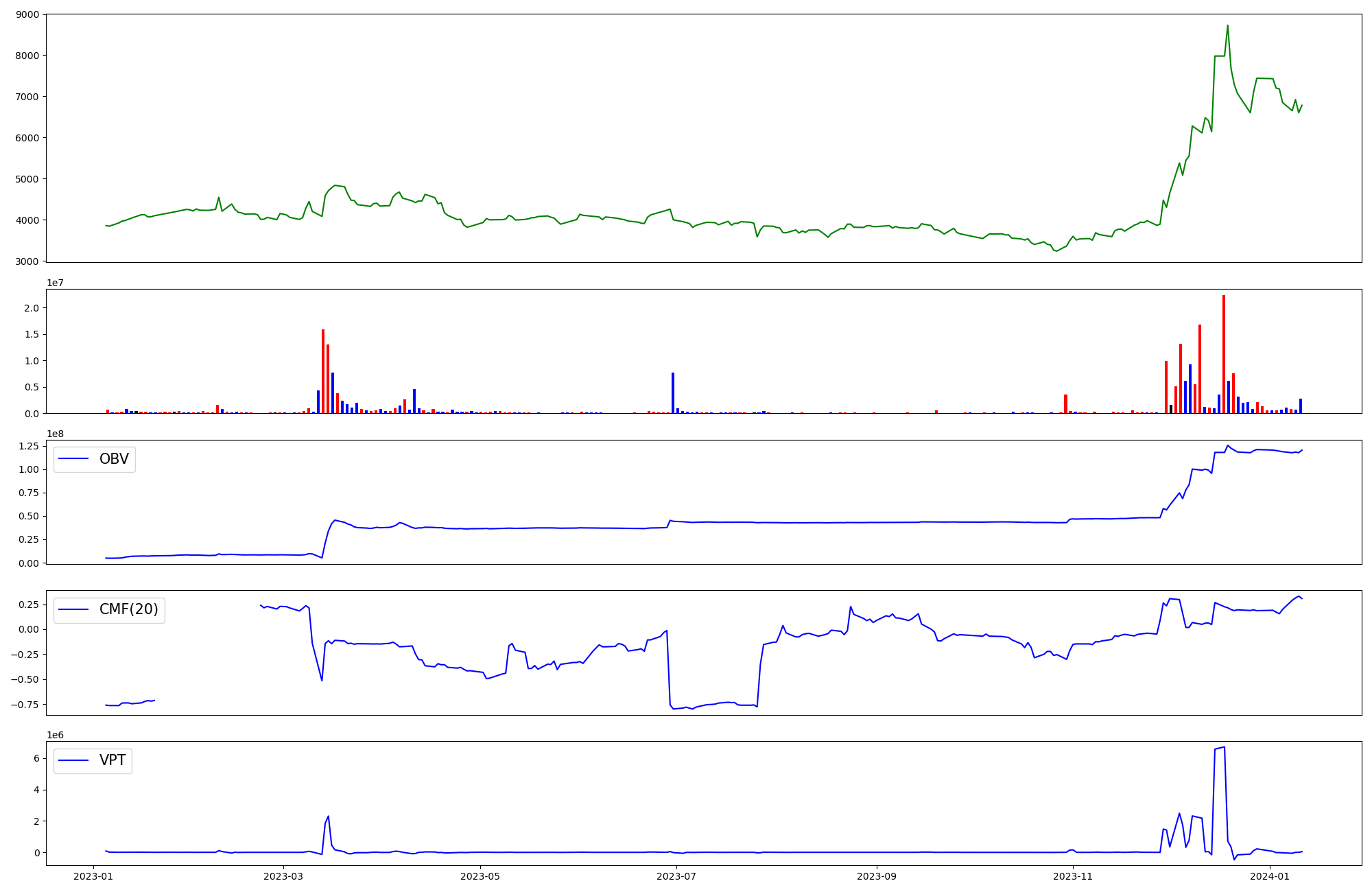Click the CMF(20) legend label
The width and height of the screenshot is (1372, 892).
click(129, 609)
